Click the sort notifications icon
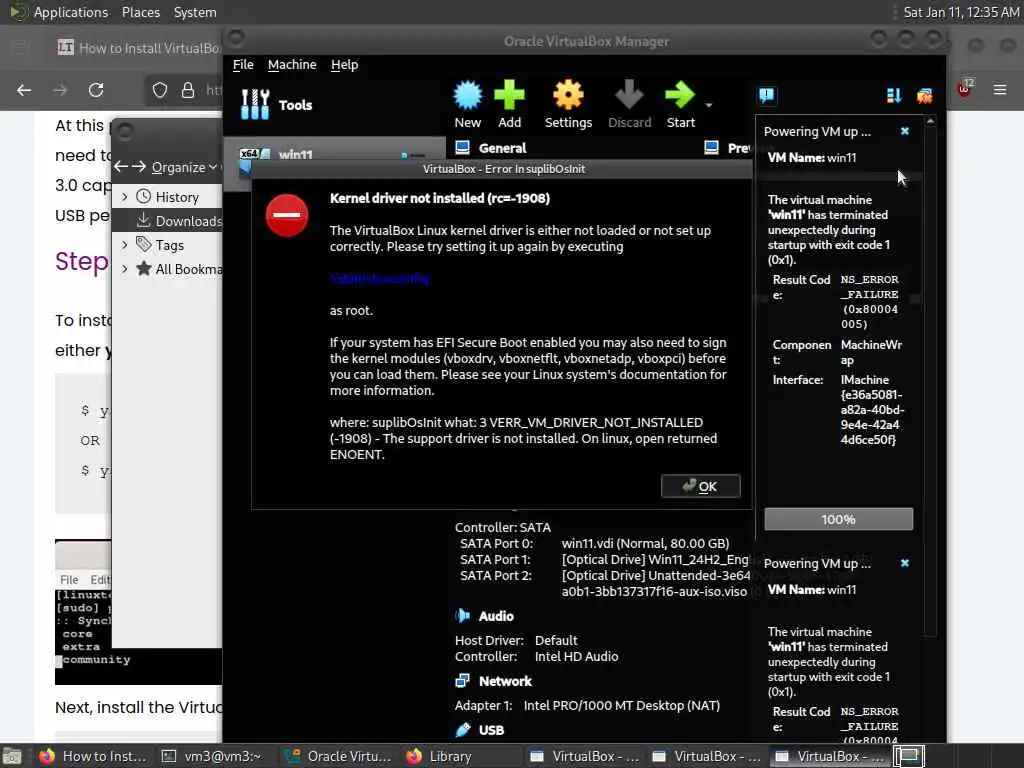The image size is (1024, 768). pyautogui.click(x=894, y=95)
